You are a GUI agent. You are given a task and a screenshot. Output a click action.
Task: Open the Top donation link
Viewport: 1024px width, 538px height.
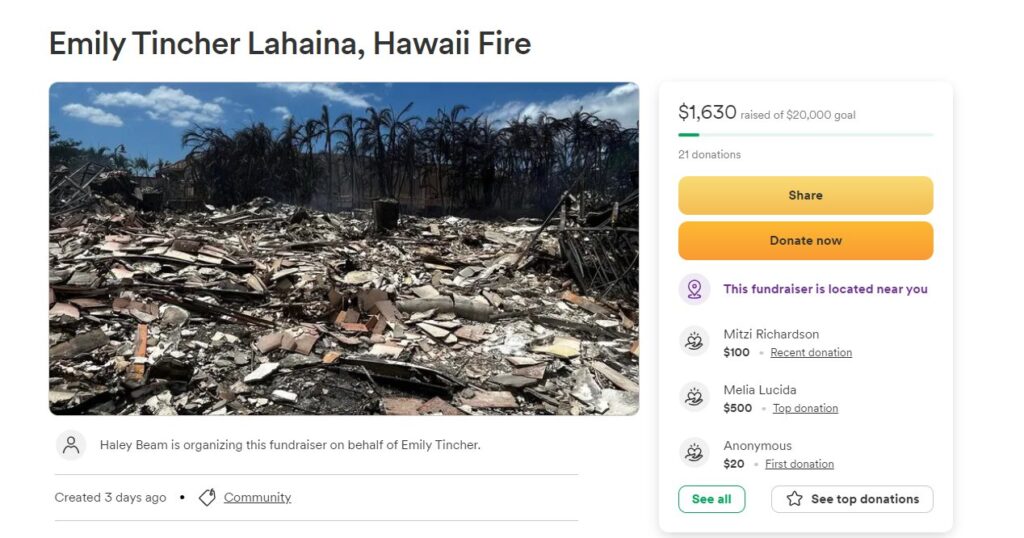pyautogui.click(x=805, y=408)
